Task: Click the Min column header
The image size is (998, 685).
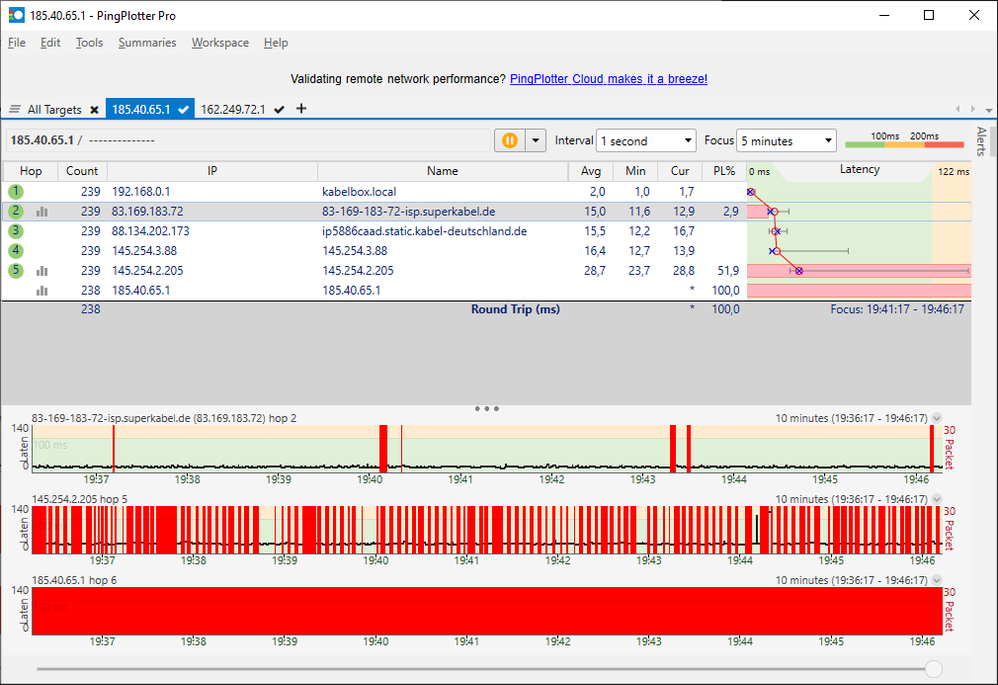Action: [635, 171]
